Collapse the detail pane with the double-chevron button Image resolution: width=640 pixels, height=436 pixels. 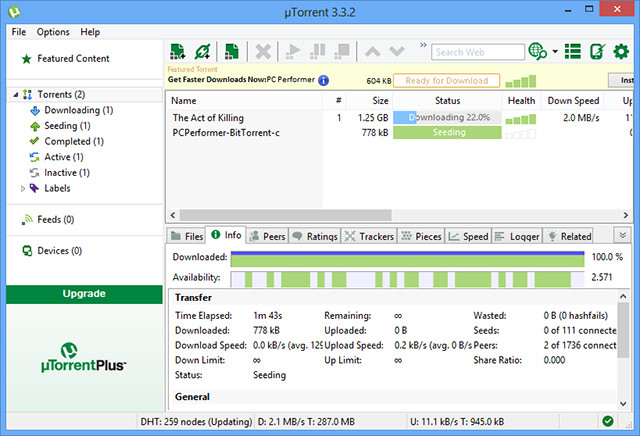point(621,235)
